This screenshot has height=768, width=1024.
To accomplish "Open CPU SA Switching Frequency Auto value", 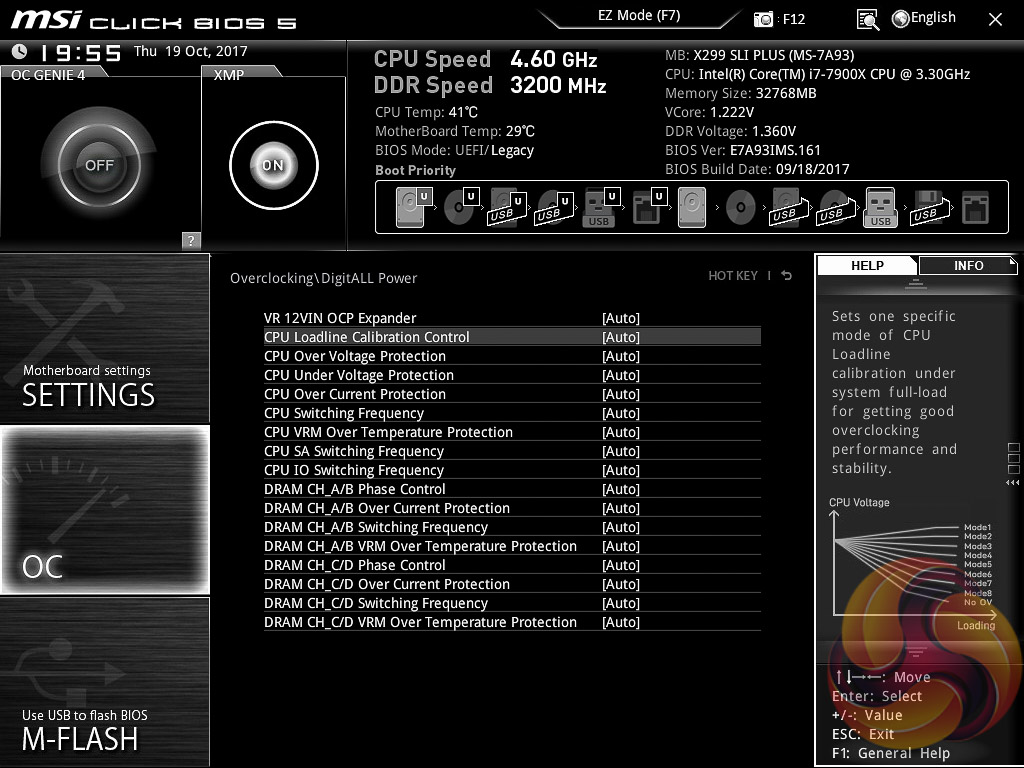I will [620, 451].
